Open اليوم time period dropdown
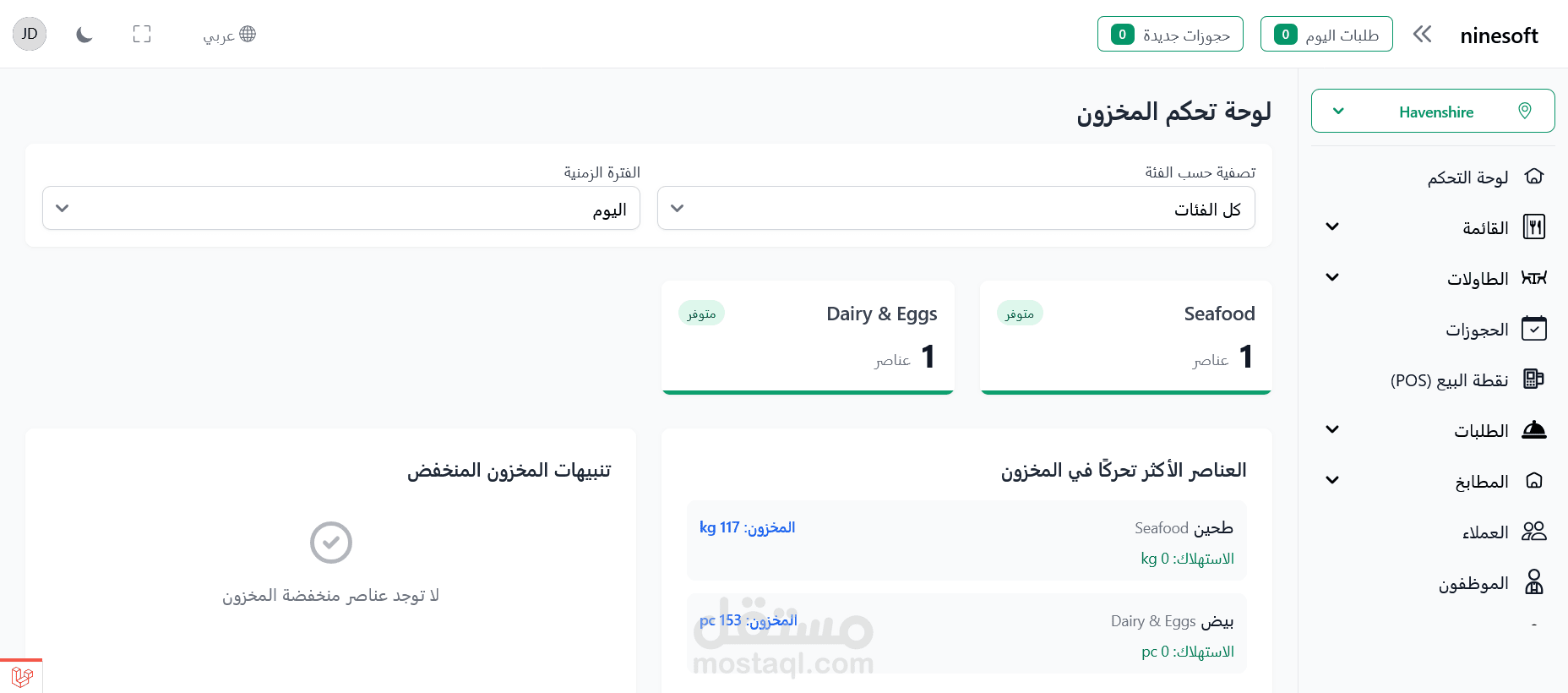 point(340,209)
